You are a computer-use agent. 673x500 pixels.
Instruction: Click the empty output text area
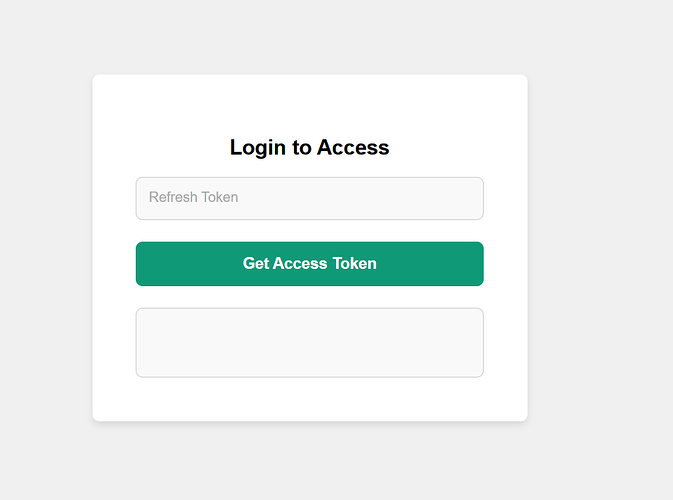click(x=309, y=342)
